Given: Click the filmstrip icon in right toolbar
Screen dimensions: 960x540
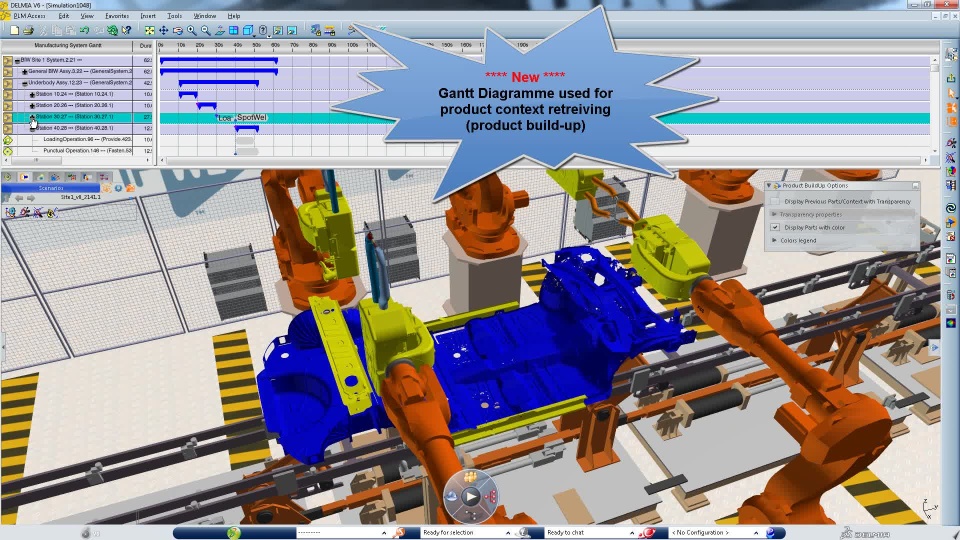Looking at the screenshot, I should (x=951, y=186).
